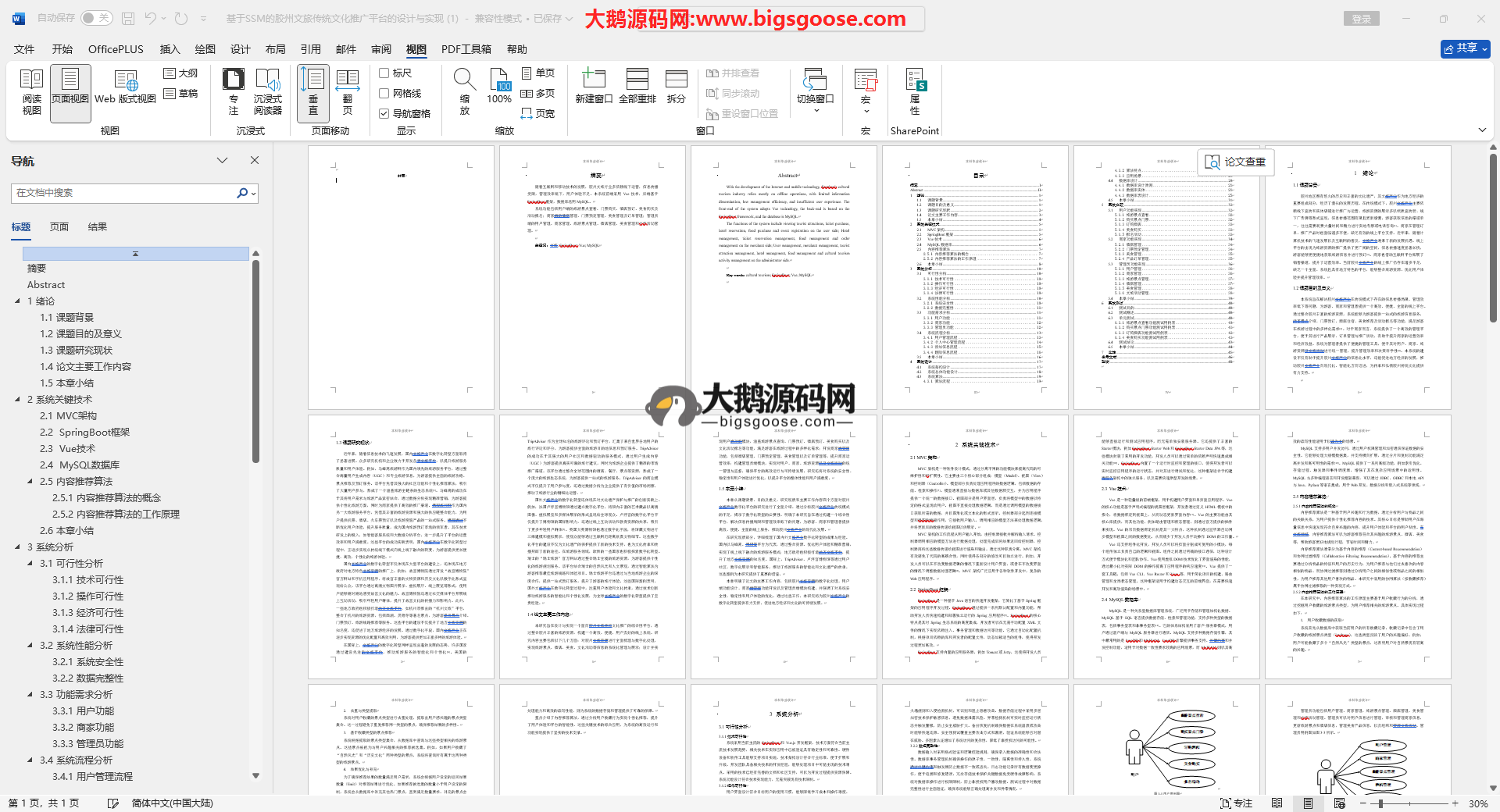This screenshot has height=812, width=1500.
Task: Open the Insert (插入) ribbon tab
Action: point(170,49)
